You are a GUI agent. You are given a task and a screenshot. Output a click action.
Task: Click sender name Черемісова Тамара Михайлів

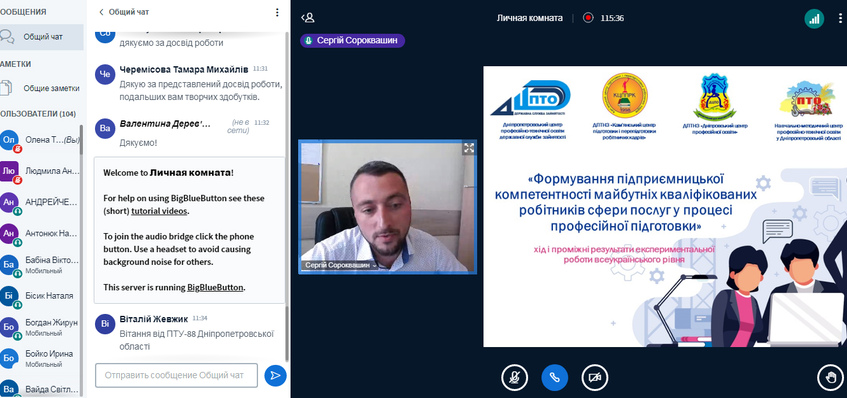click(184, 70)
